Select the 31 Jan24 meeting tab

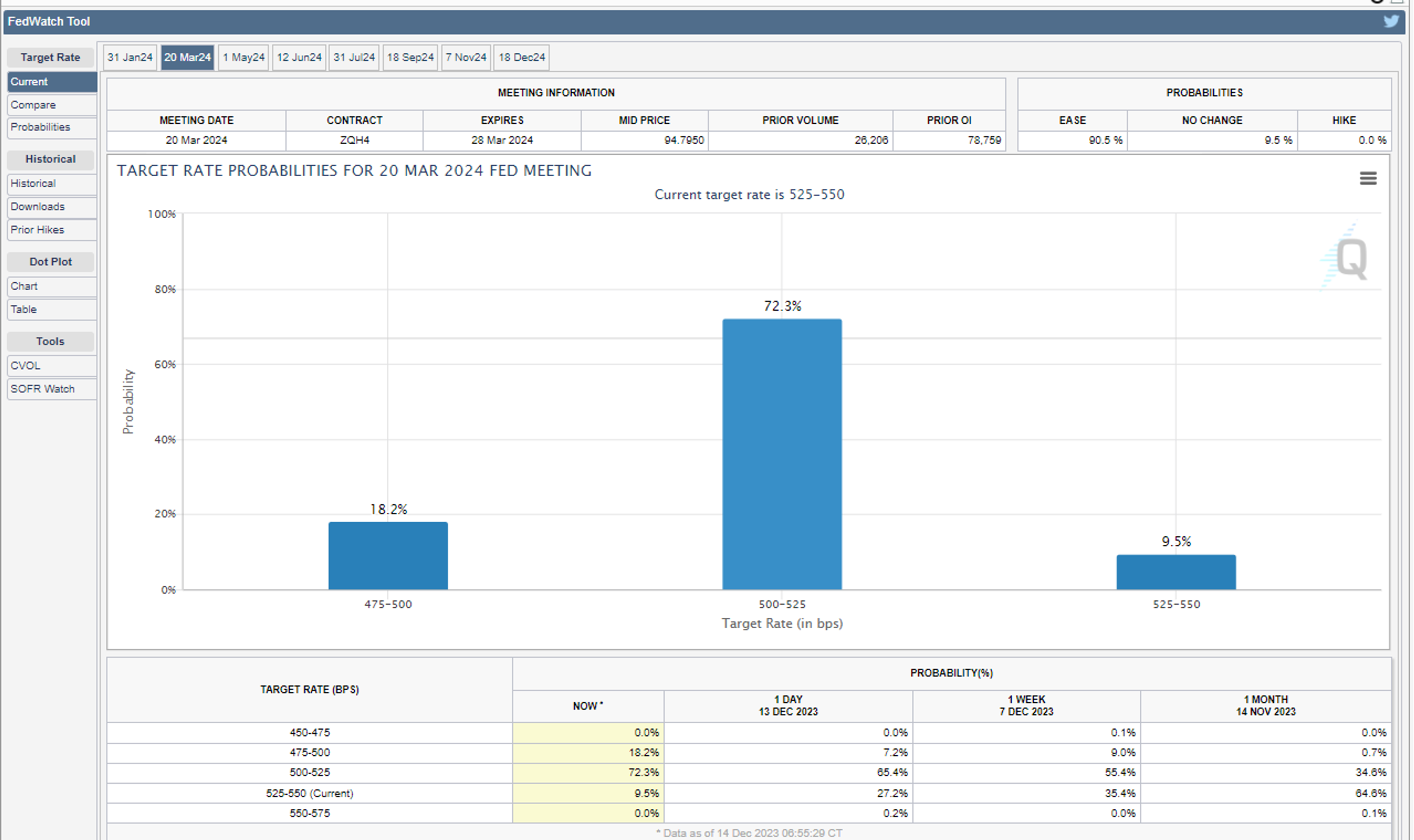pyautogui.click(x=130, y=57)
